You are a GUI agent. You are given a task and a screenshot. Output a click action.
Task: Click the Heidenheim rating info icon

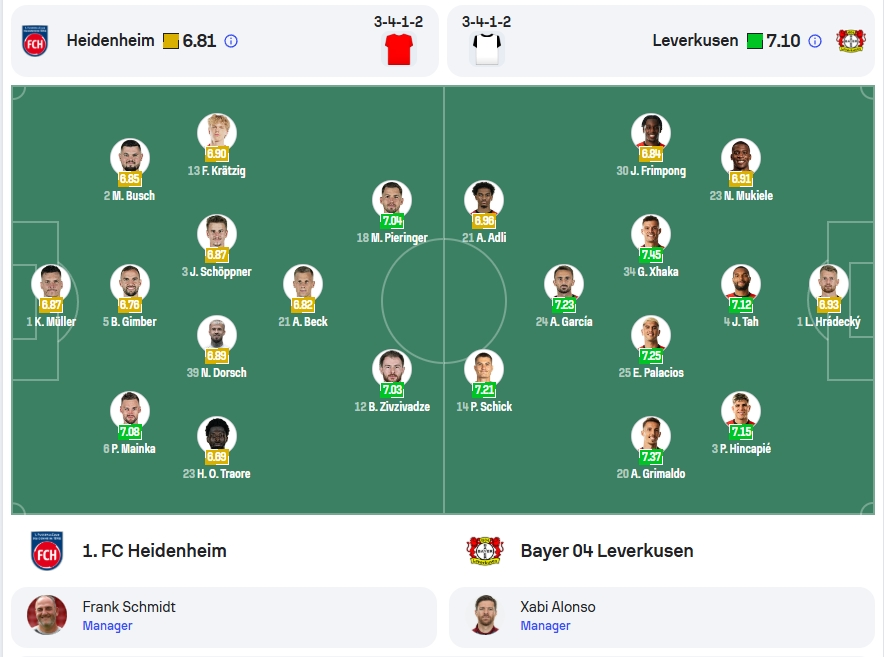tap(231, 41)
